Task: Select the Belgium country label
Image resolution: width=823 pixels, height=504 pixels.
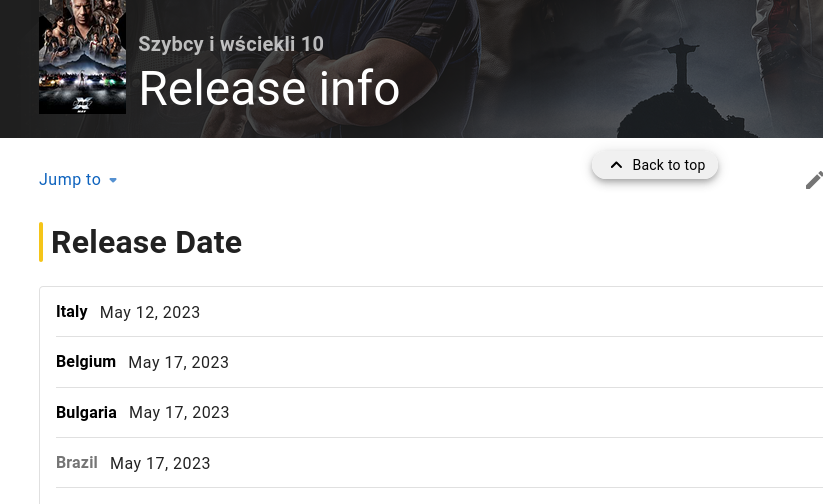Action: (x=86, y=362)
